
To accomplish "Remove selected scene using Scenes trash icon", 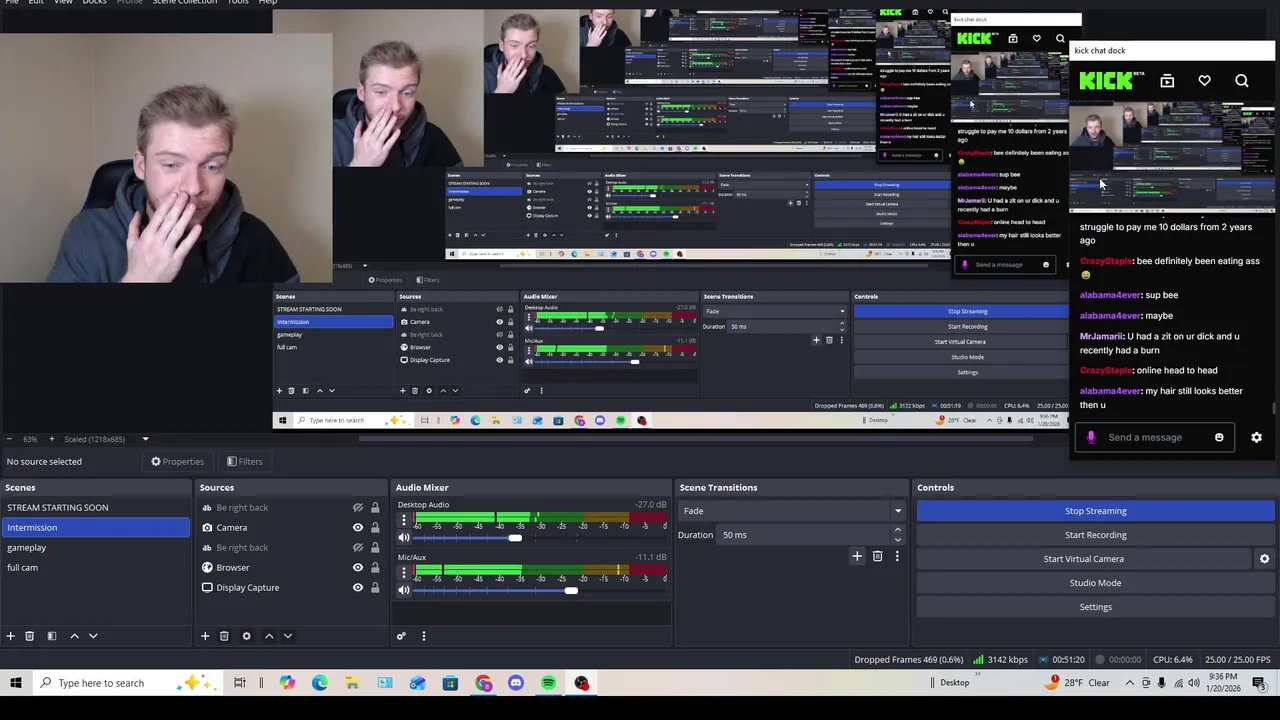I will (29, 636).
